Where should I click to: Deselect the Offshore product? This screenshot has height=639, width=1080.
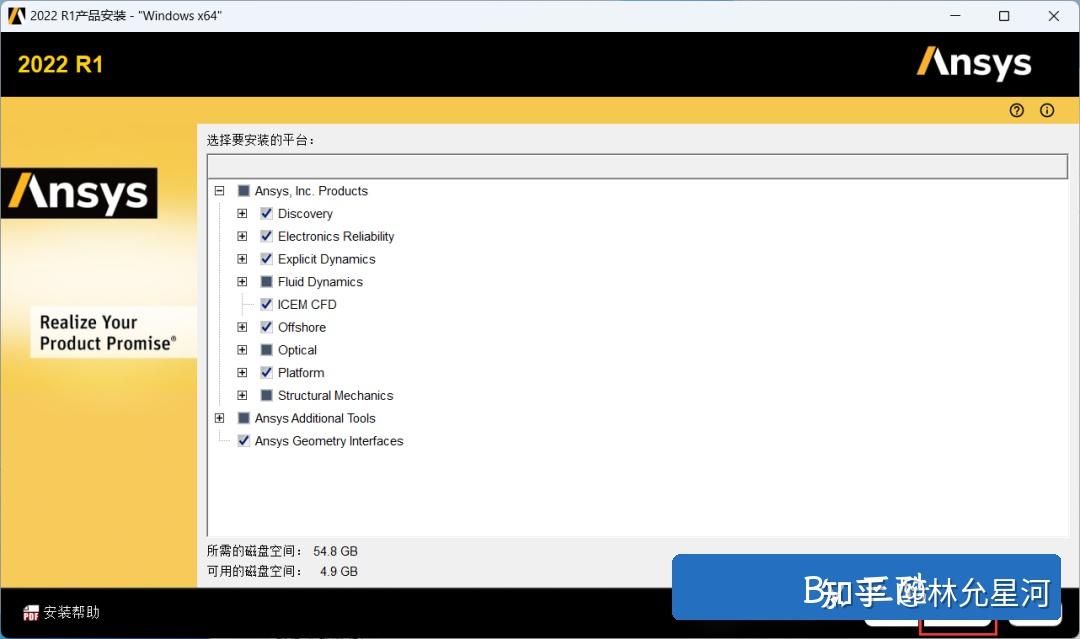coord(266,327)
